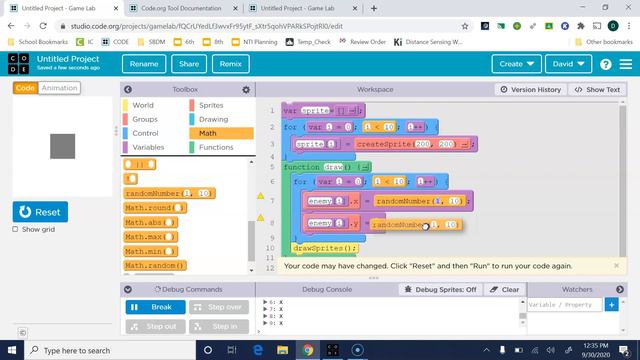
Task: Expand the Watchers panel arrow icon
Action: pyautogui.click(x=620, y=289)
